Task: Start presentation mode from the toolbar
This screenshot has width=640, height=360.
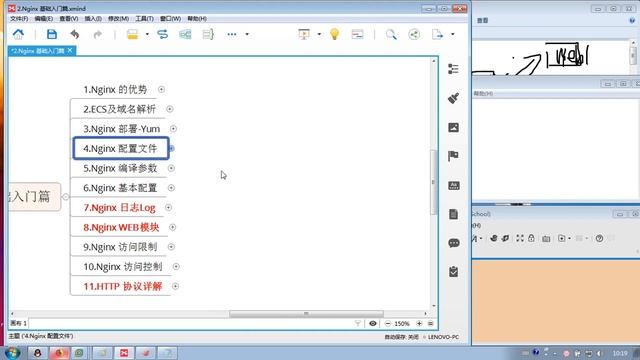Action: (304, 34)
